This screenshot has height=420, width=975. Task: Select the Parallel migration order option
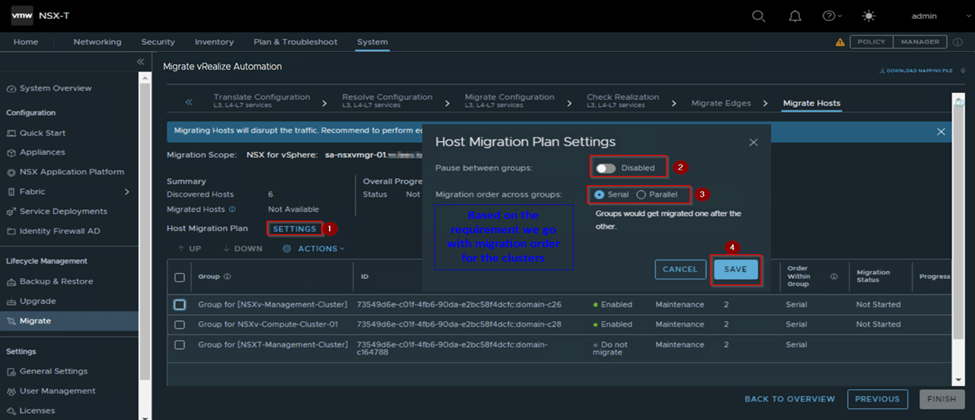pos(642,194)
